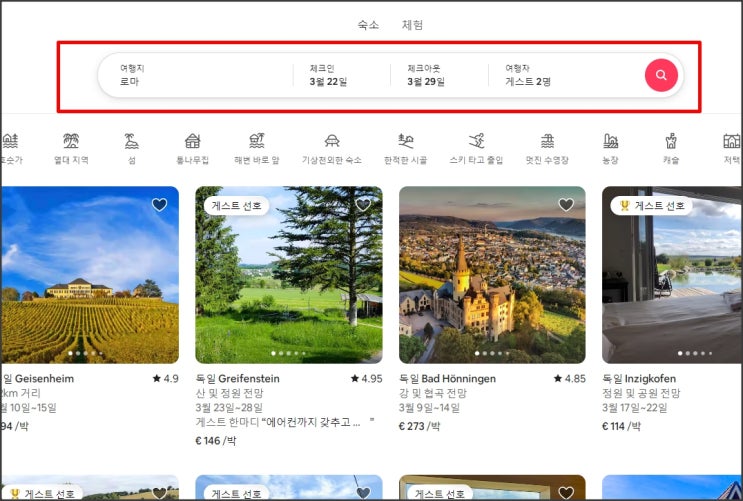This screenshot has width=743, height=501.
Task: Click the Geisenheim listing title
Action: tap(38, 379)
